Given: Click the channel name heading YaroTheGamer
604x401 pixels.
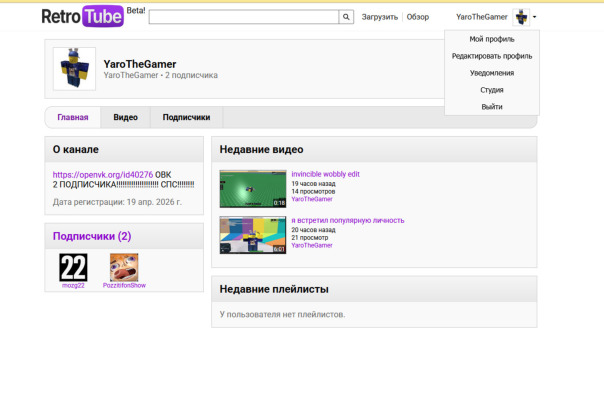Looking at the screenshot, I should coord(140,64).
